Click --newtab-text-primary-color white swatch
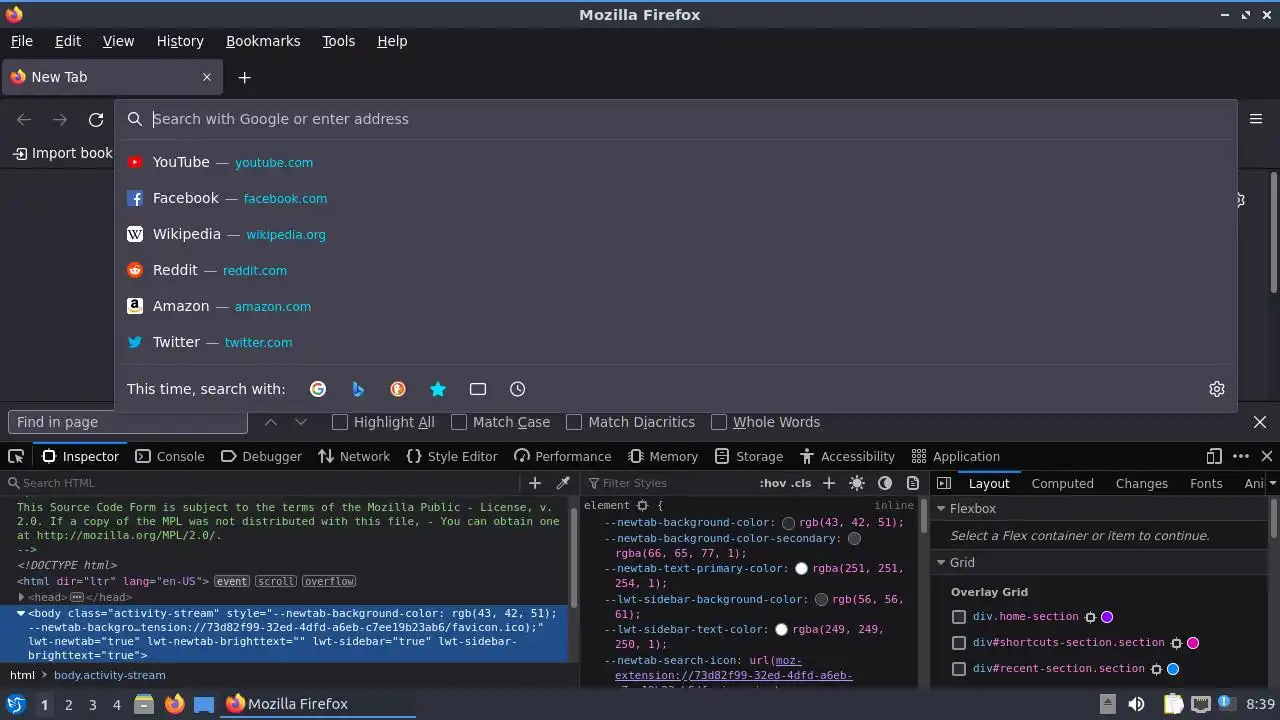 (801, 569)
